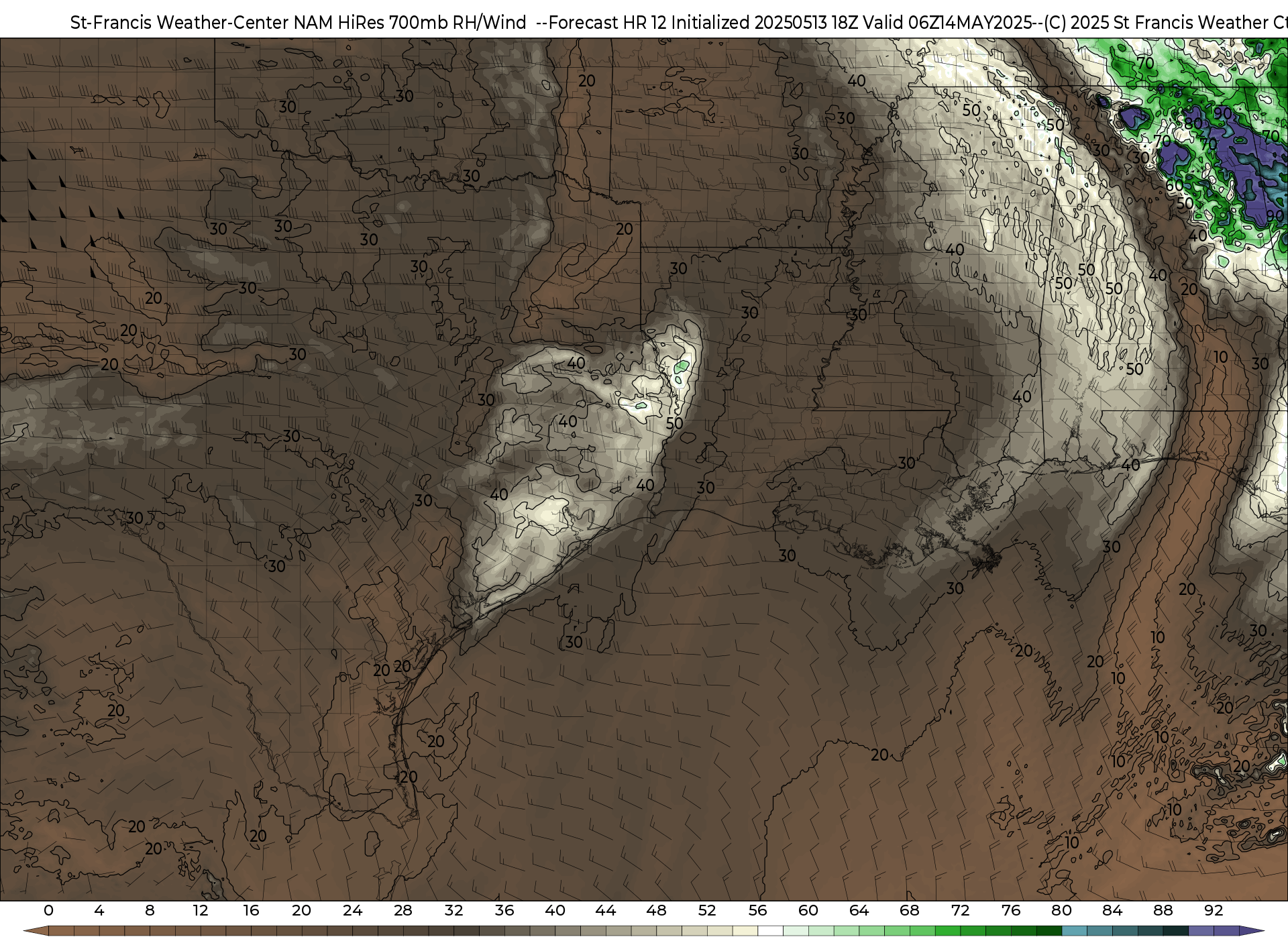Click 'St-Francis Weather-Center' in the title
The height and width of the screenshot is (939, 1288).
point(180,23)
